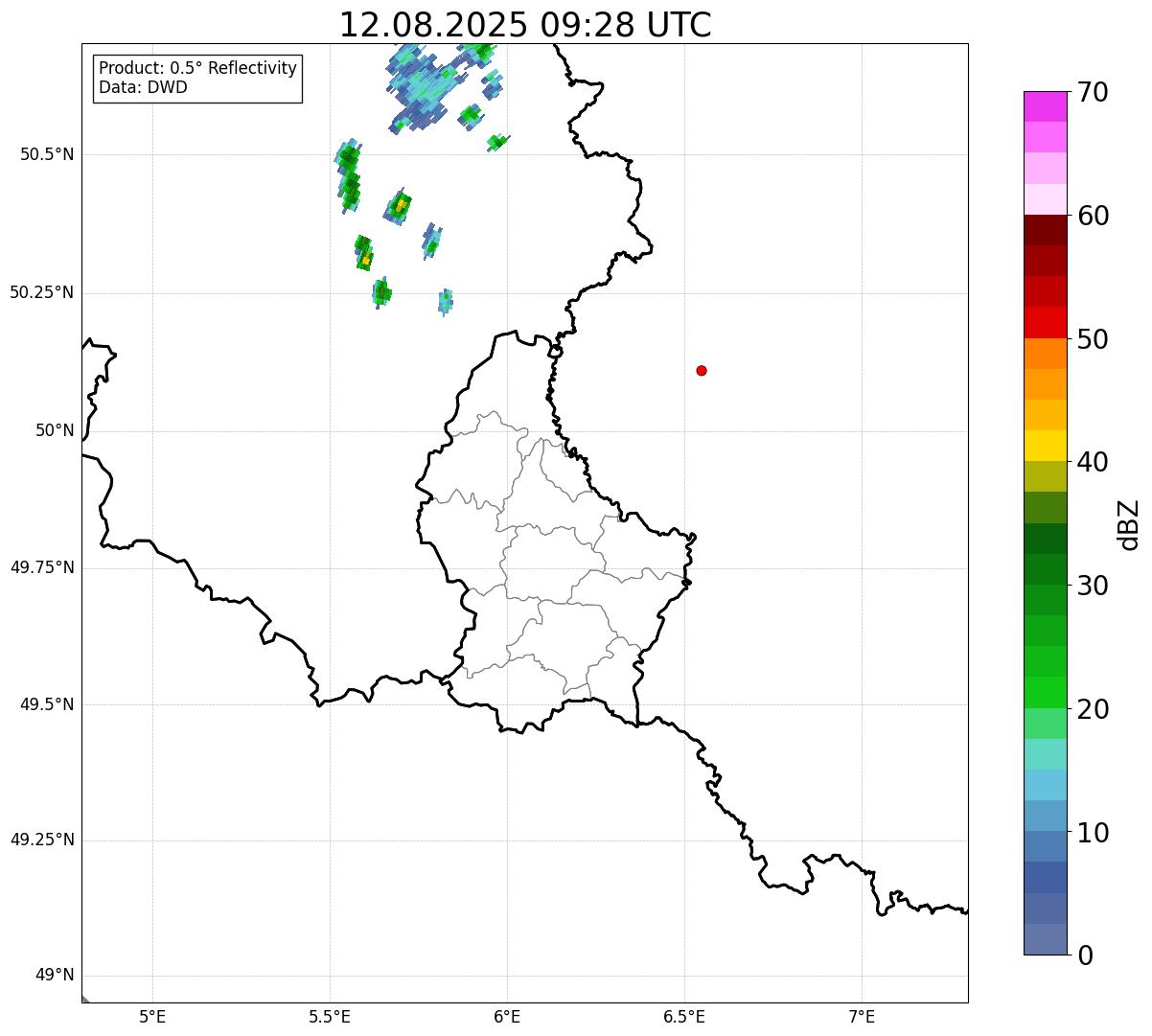Click the "Data: DWD" text
Viewport: 1152px width, 1036px height.
(x=143, y=87)
